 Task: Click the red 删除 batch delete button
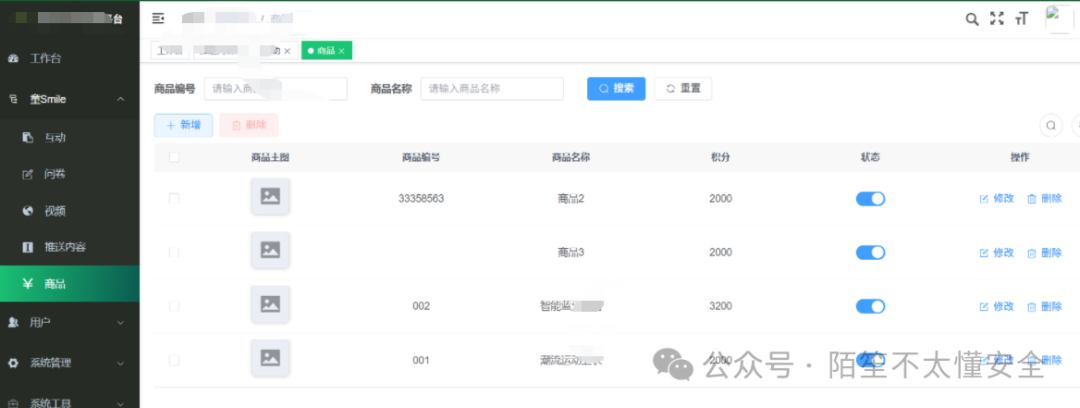pyautogui.click(x=249, y=125)
